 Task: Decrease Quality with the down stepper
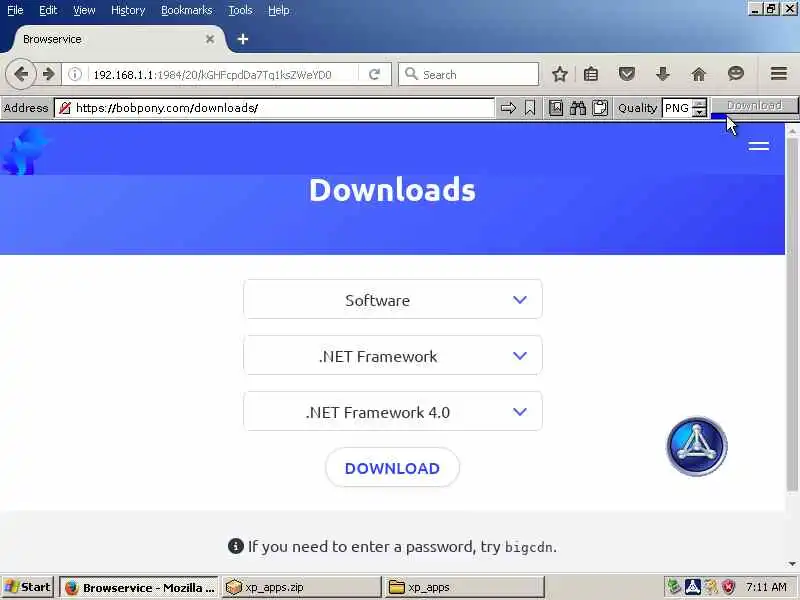701,113
